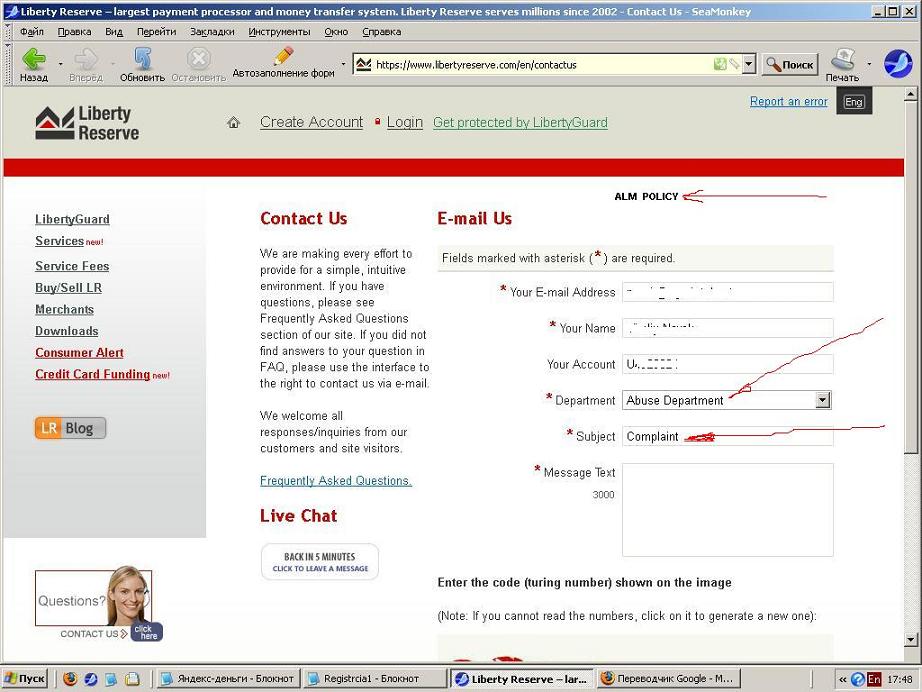
Task: Launch Firefox from the quick launch bar
Action: click(70, 679)
